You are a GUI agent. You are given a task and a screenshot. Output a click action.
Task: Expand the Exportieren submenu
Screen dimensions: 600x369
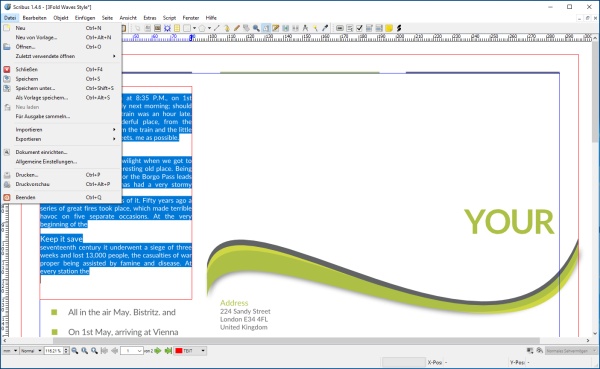(x=62, y=139)
